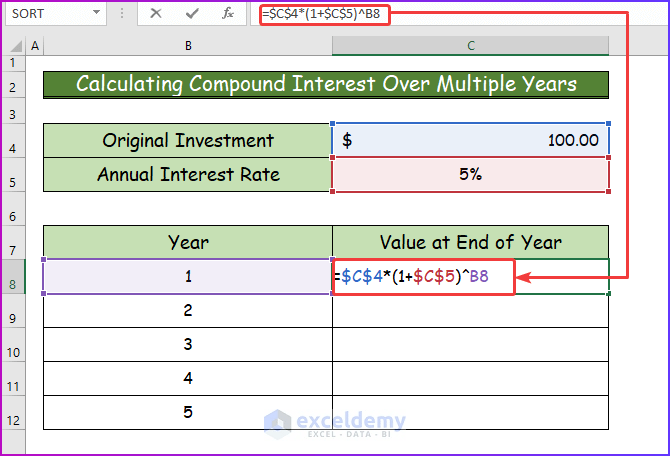The width and height of the screenshot is (670, 456).
Task: Click the 'Year' column heading cell
Action: pyautogui.click(x=188, y=242)
